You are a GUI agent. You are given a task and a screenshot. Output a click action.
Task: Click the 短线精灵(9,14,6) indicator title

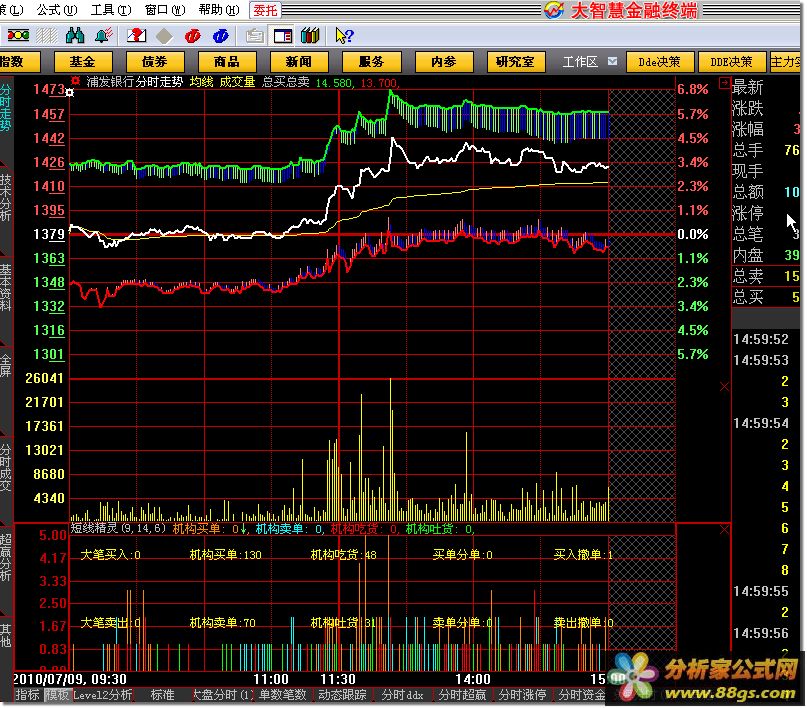tap(118, 528)
